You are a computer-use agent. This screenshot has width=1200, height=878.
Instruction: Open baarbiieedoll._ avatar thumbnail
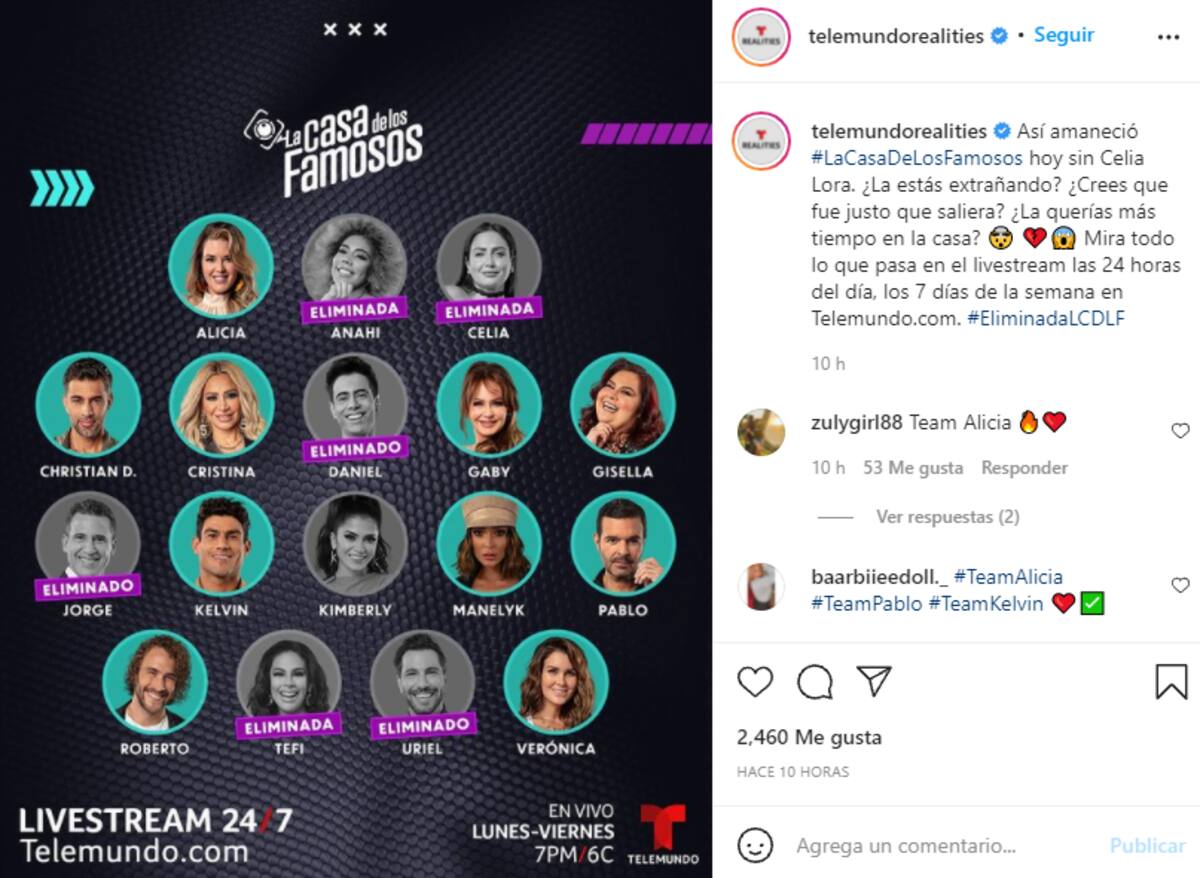[761, 586]
